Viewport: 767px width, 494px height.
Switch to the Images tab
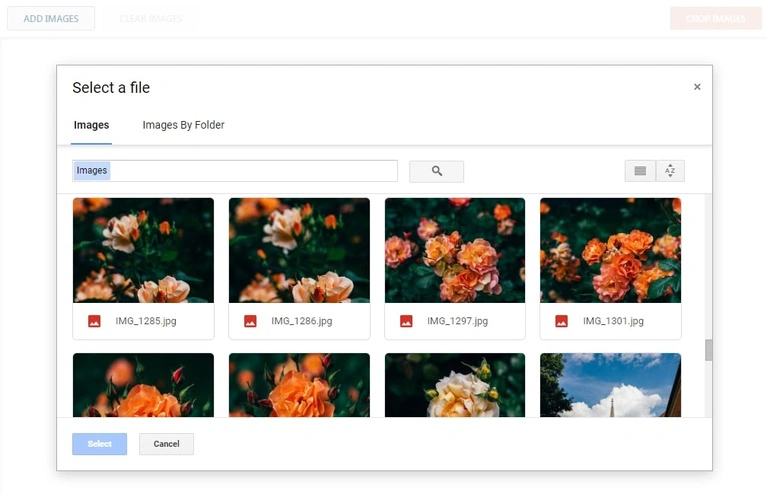click(91, 125)
